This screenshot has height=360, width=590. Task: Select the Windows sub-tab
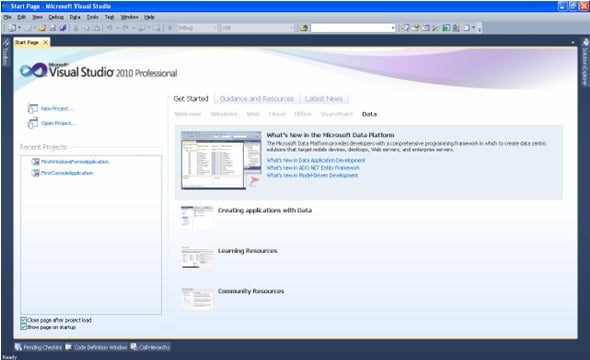[x=224, y=114]
